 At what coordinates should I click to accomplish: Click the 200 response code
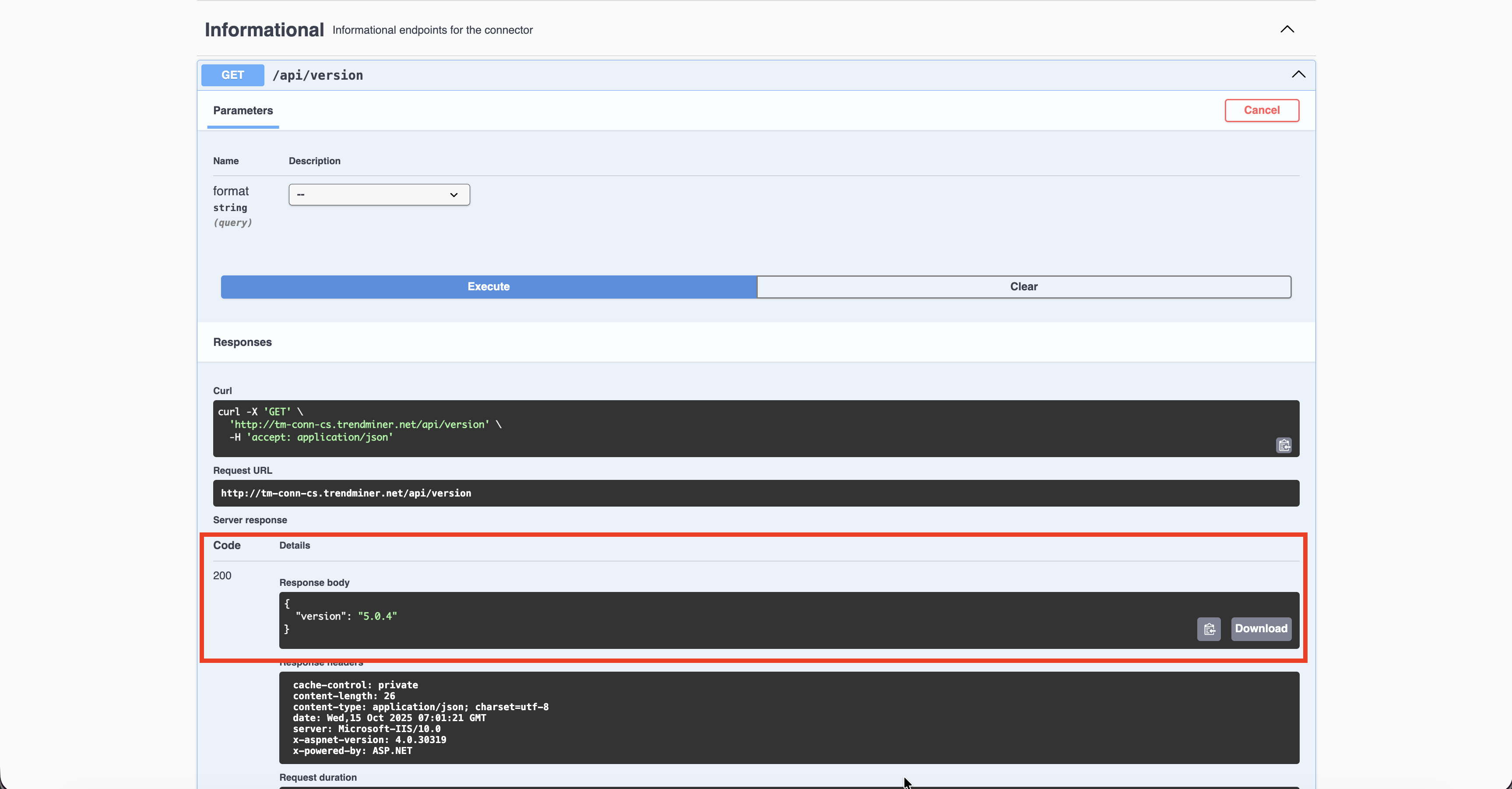pos(222,576)
